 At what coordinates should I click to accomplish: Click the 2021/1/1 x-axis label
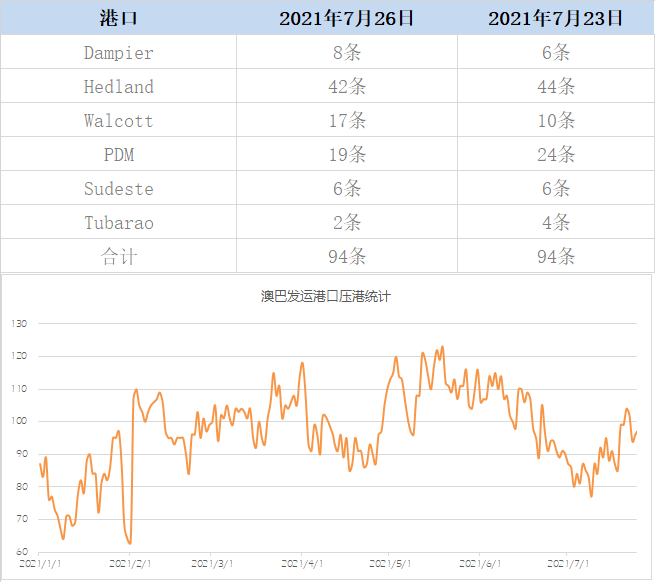[x=40, y=564]
